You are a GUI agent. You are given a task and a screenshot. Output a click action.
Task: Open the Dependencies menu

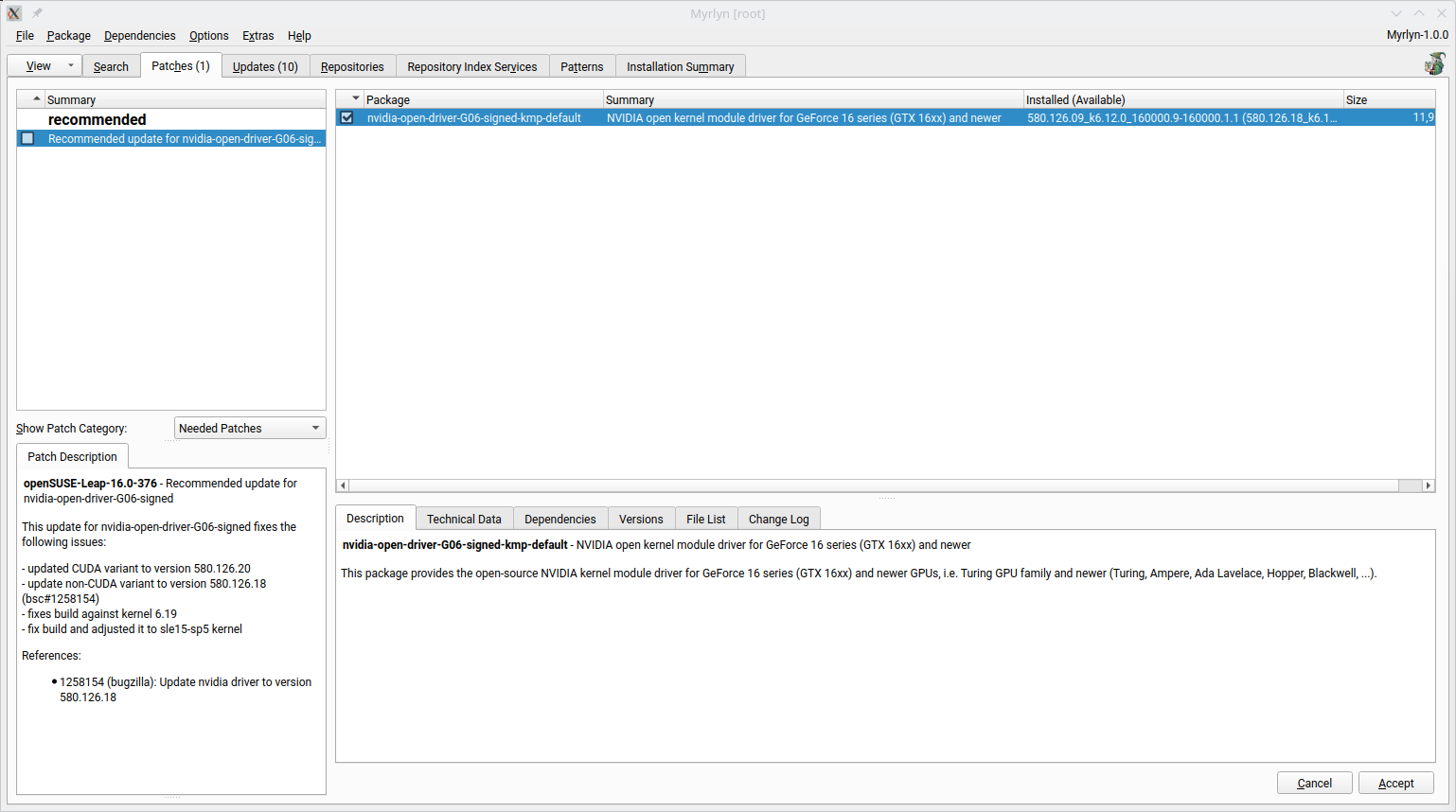139,36
